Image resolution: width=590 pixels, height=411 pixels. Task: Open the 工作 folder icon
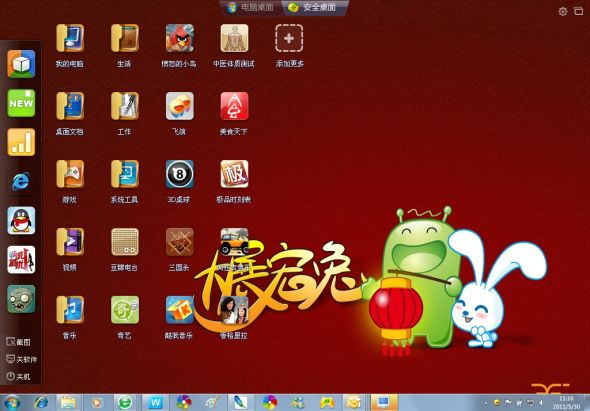pyautogui.click(x=125, y=106)
